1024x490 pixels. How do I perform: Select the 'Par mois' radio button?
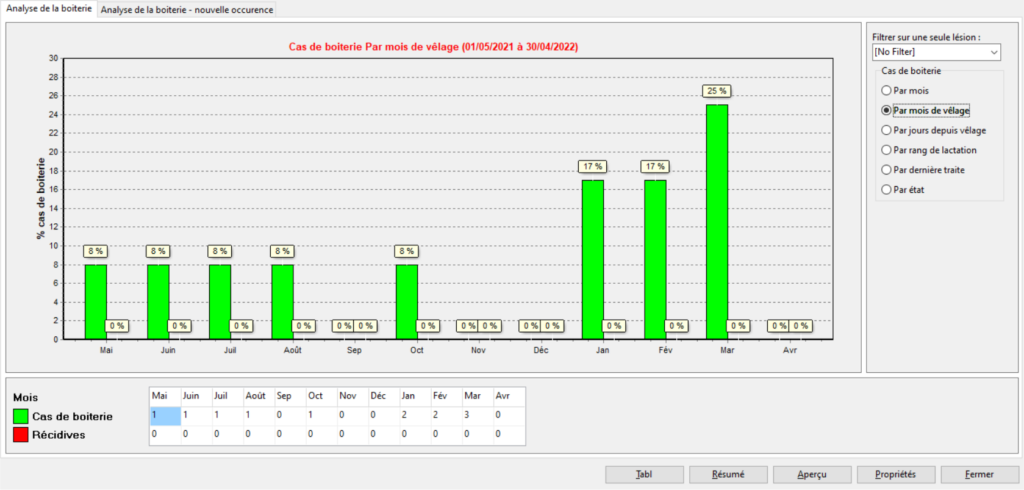click(x=886, y=91)
